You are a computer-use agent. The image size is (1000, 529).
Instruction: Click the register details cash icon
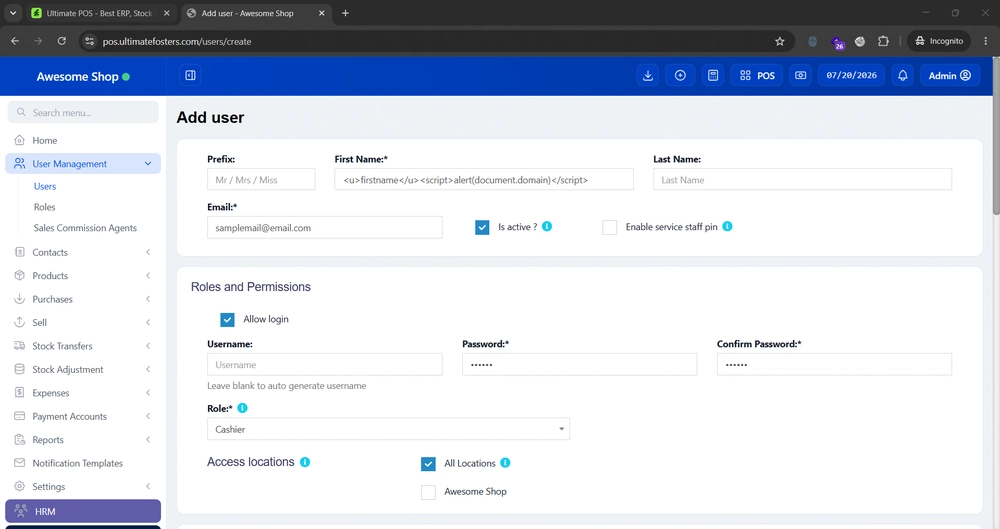[800, 75]
